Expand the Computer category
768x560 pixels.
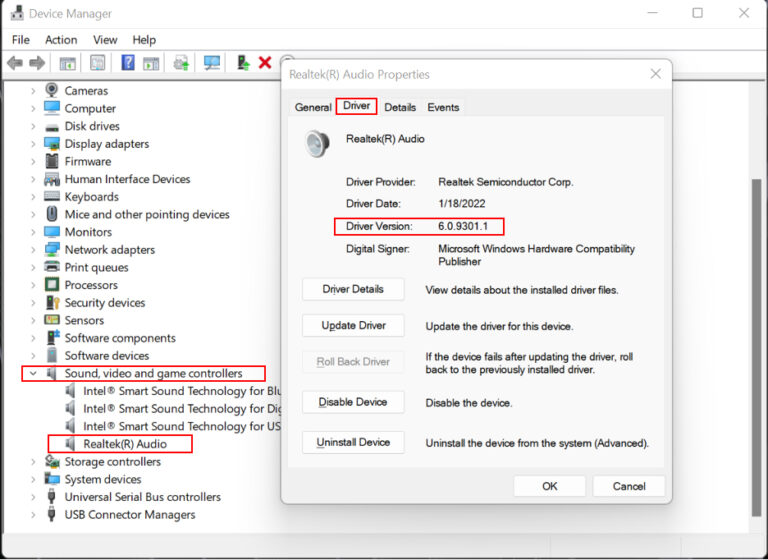33,109
